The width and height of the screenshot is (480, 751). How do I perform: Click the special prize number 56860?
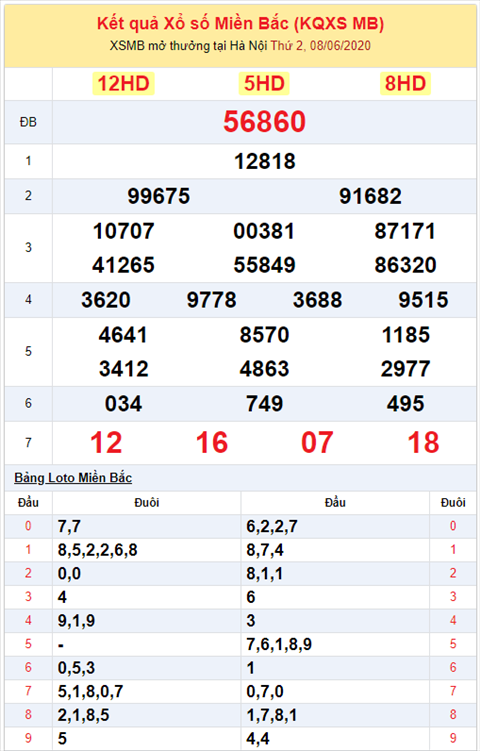[264, 122]
